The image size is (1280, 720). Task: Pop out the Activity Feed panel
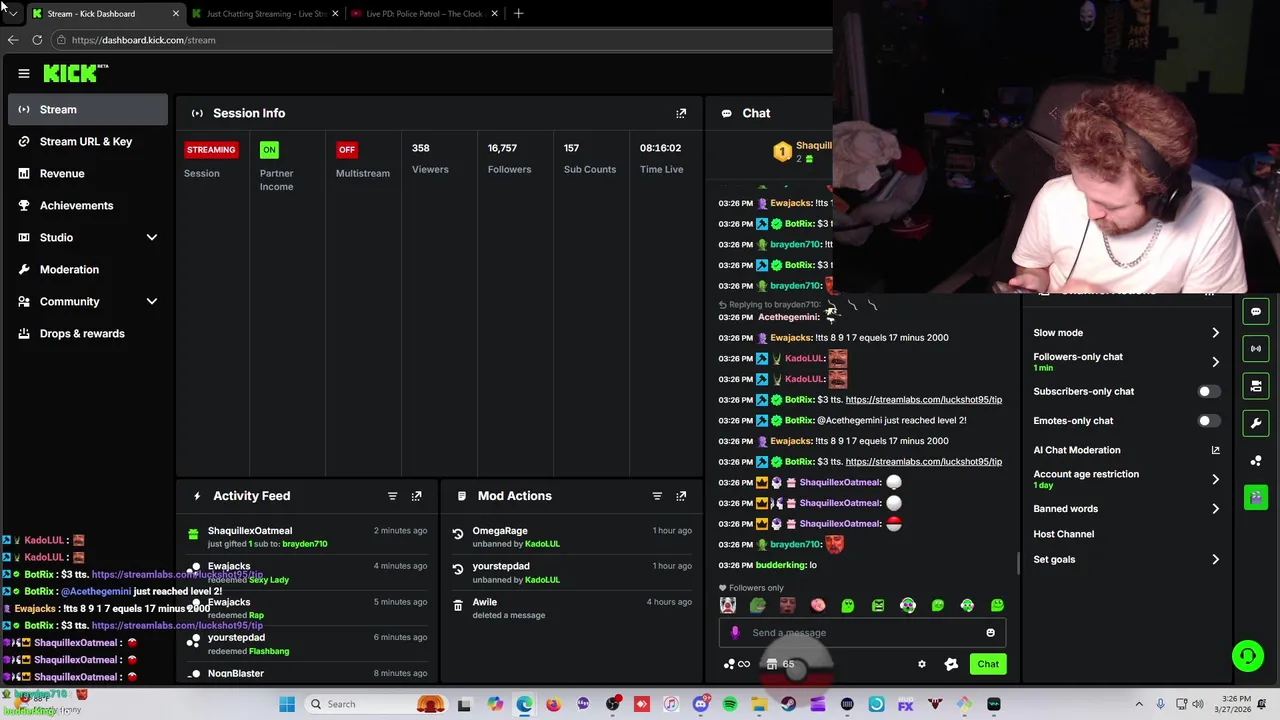[x=416, y=496]
